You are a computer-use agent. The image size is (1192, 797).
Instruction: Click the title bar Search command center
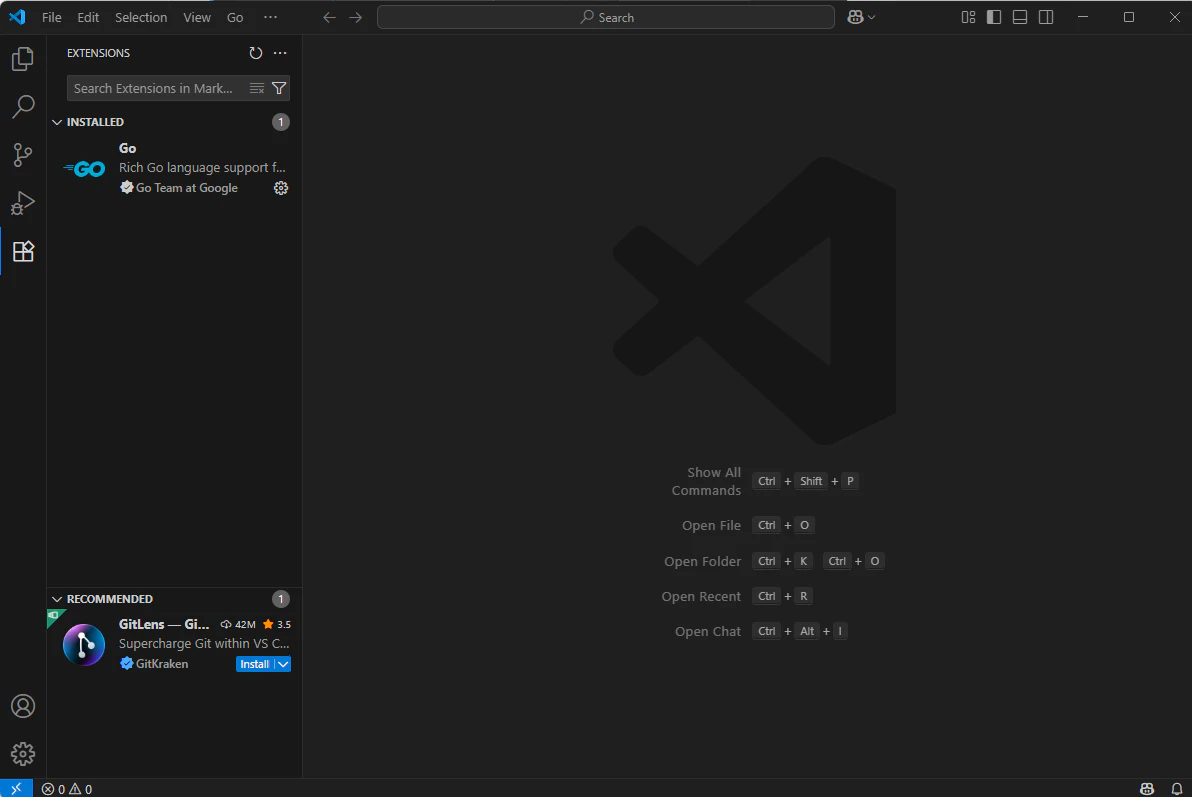[x=606, y=17]
